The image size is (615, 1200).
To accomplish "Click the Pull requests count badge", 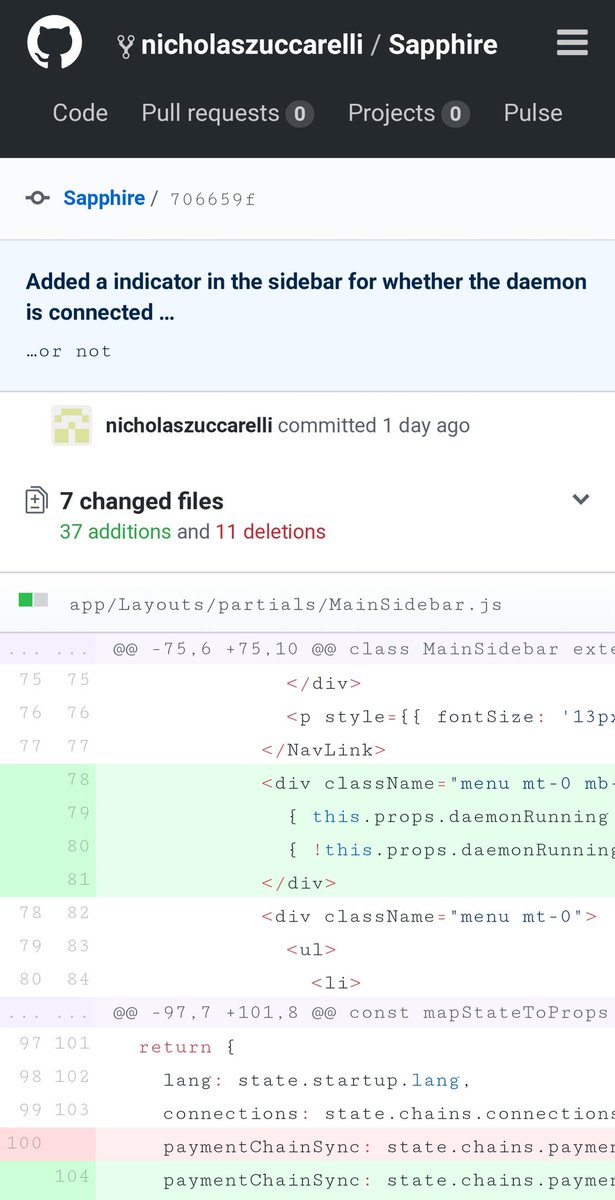I will [299, 114].
